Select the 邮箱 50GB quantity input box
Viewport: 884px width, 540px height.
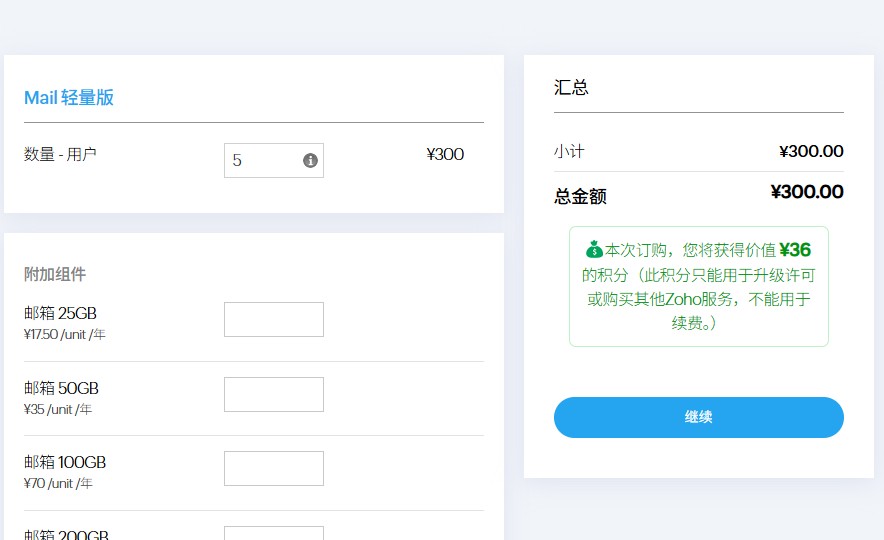pos(273,394)
